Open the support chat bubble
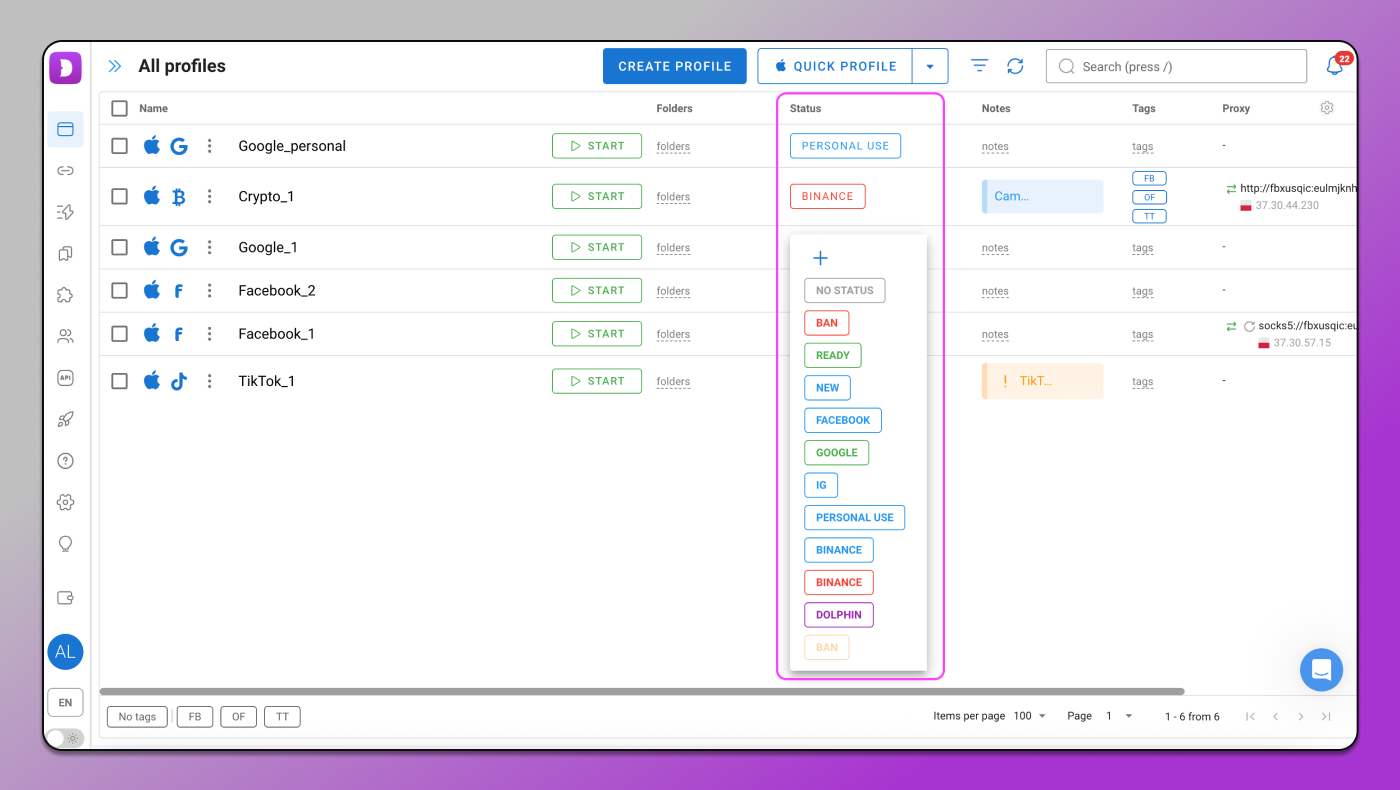 1321,670
